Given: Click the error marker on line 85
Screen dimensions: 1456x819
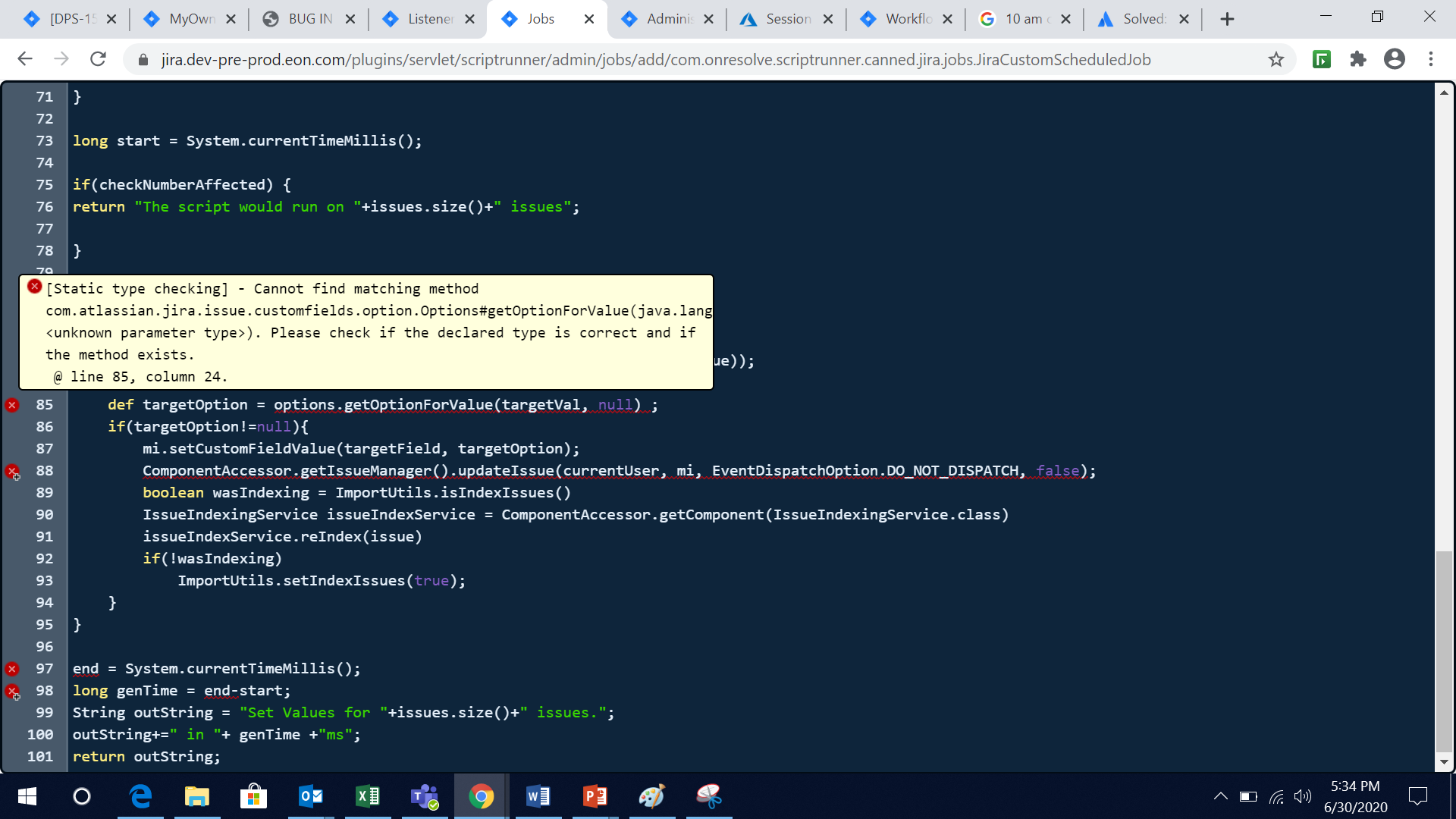Looking at the screenshot, I should click(x=12, y=405).
